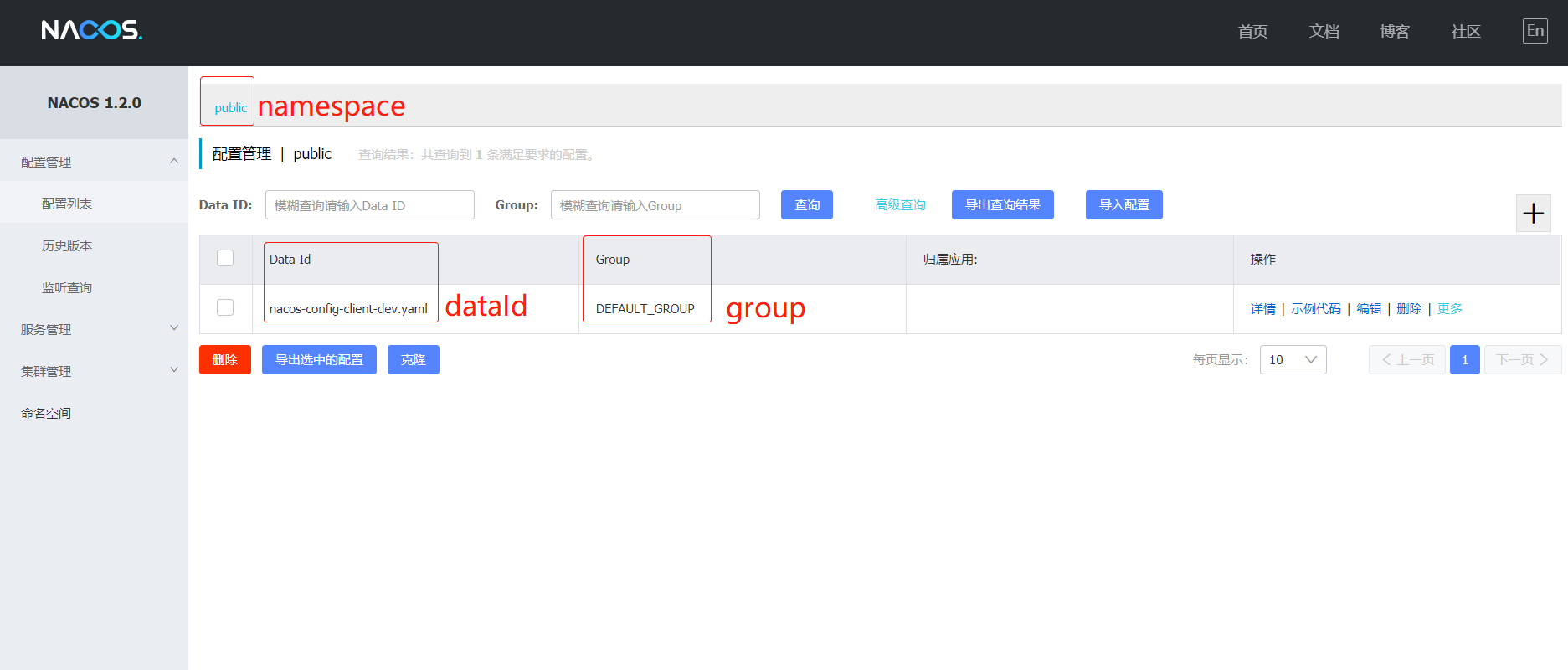Click the blue 查询 button
Image resolution: width=1568 pixels, height=670 pixels.
806,205
